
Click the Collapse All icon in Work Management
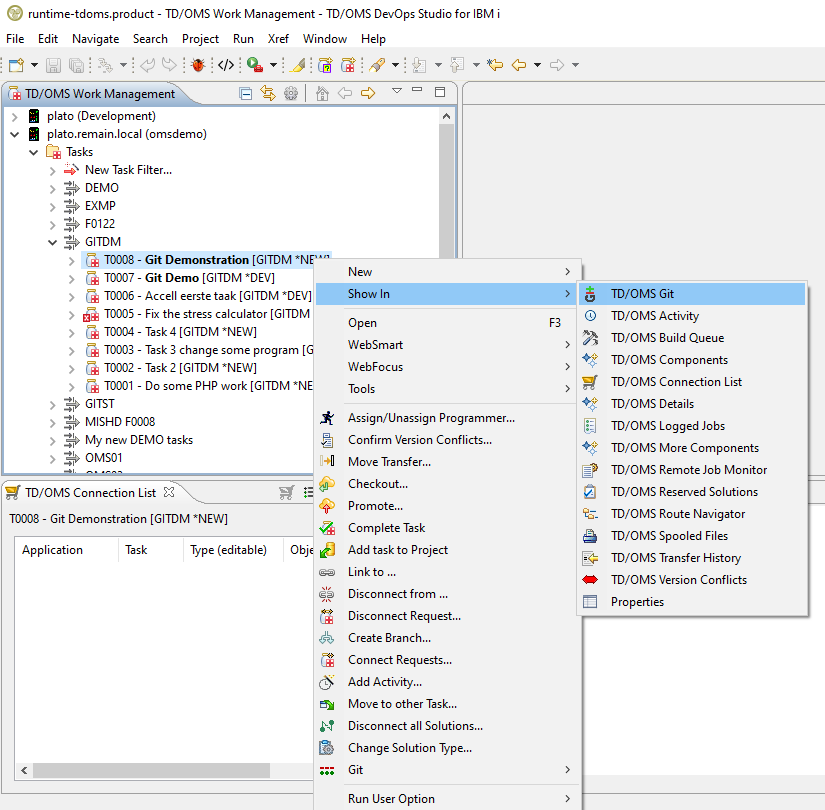coord(246,93)
